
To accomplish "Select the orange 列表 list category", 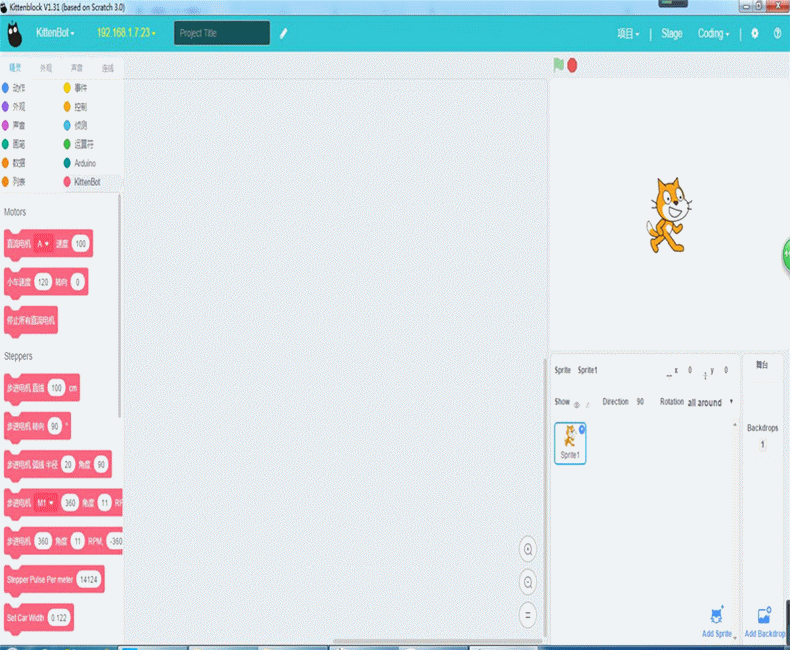I will pyautogui.click(x=14, y=181).
